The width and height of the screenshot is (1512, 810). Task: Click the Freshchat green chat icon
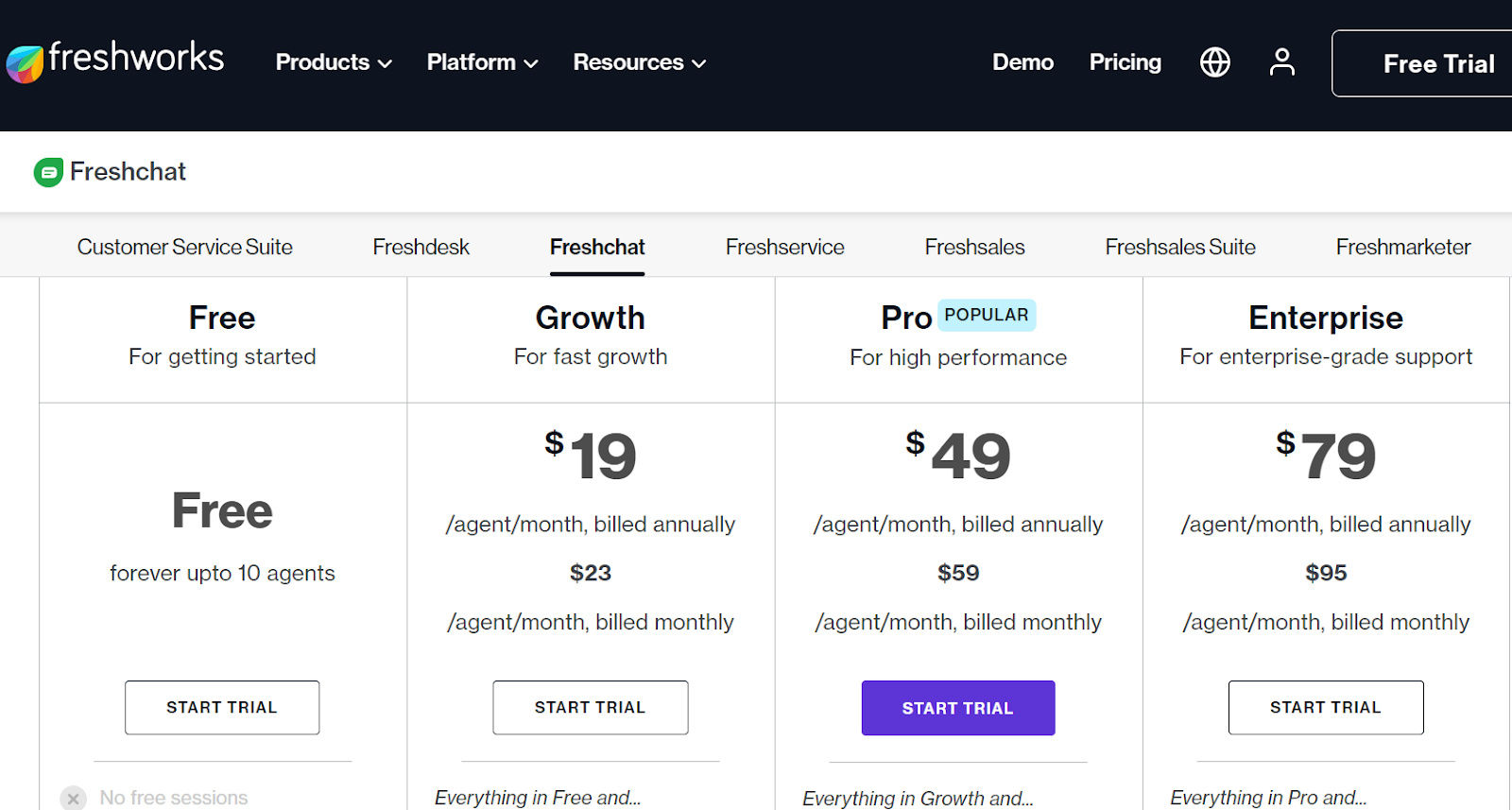coord(48,171)
